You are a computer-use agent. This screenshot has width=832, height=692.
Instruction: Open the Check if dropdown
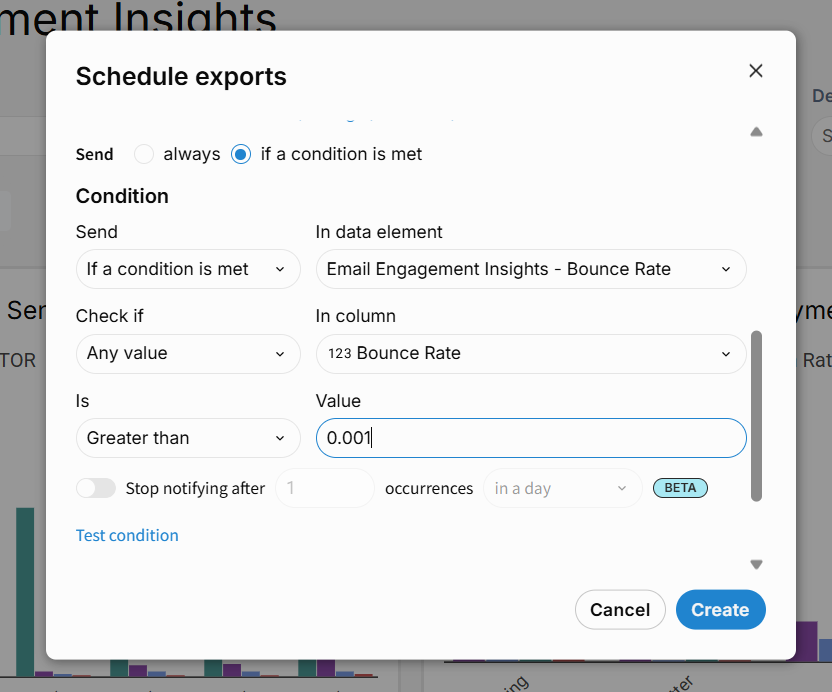pyautogui.click(x=188, y=353)
